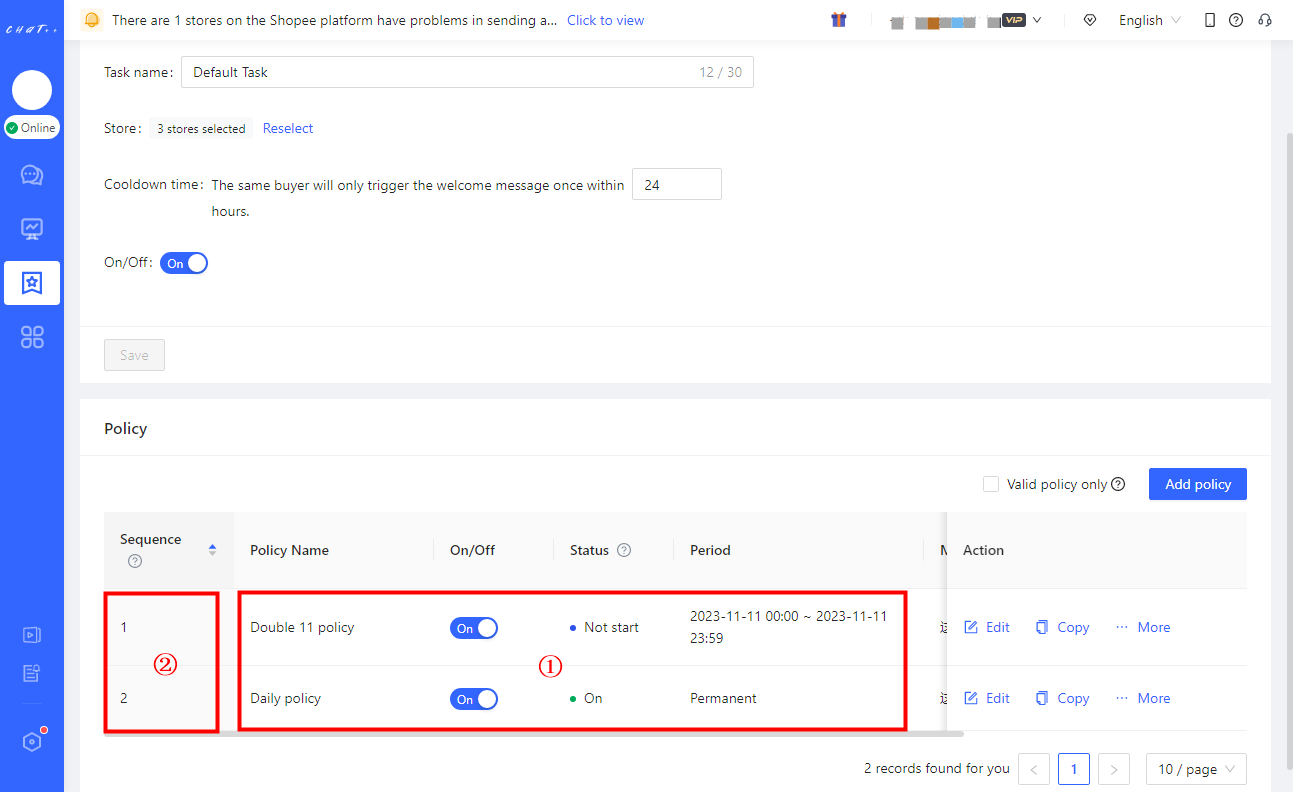Click the Status column help icon
The height and width of the screenshot is (792, 1293).
coord(624,550)
